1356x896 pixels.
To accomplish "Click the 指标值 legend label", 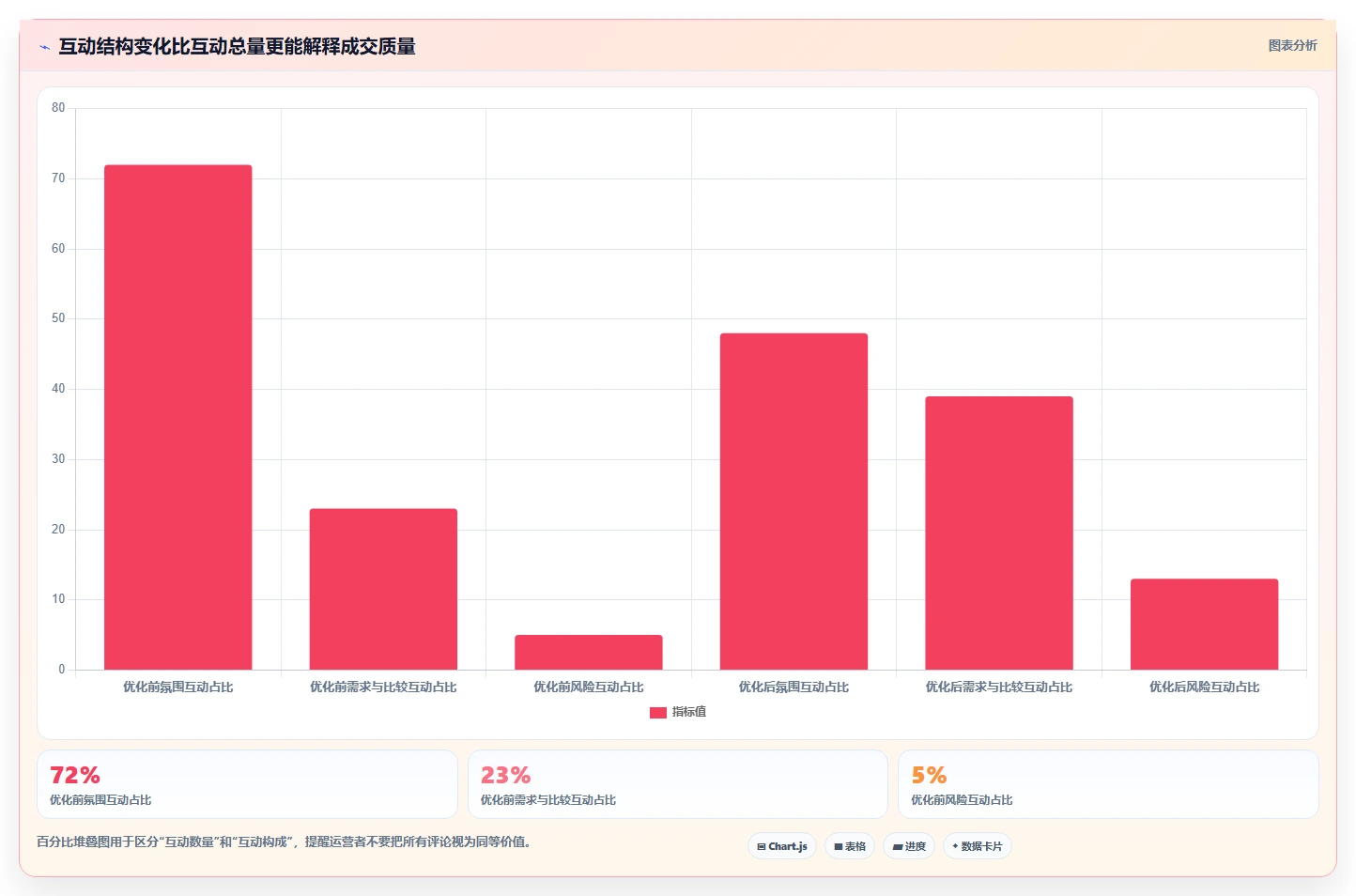I will [689, 712].
